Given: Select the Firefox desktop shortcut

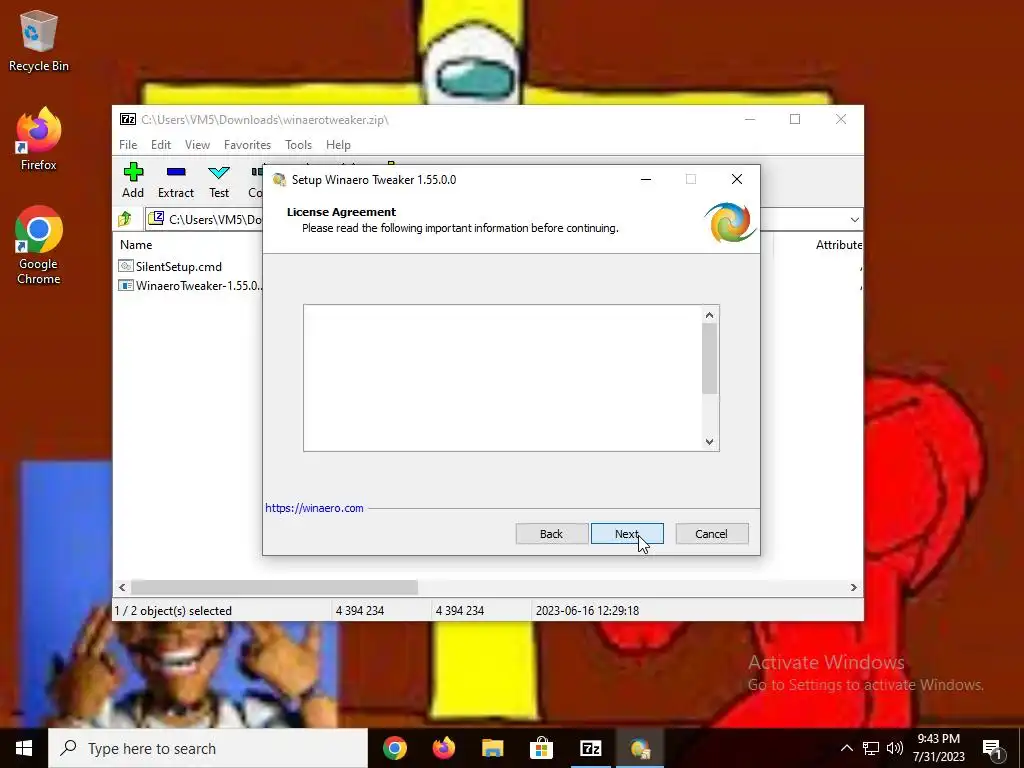Looking at the screenshot, I should pos(39,139).
